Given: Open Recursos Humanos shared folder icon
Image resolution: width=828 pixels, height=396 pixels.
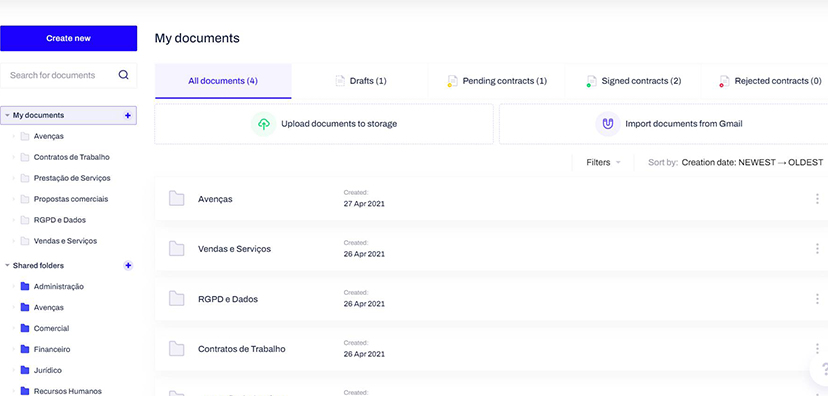Looking at the screenshot, I should pyautogui.click(x=24, y=391).
